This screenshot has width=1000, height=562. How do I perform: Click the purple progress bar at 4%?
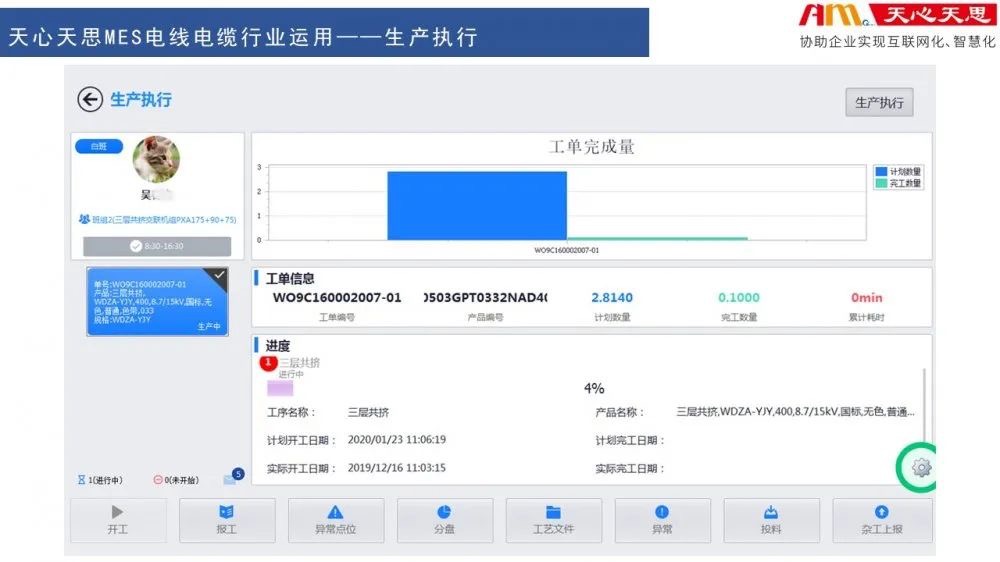coord(280,388)
